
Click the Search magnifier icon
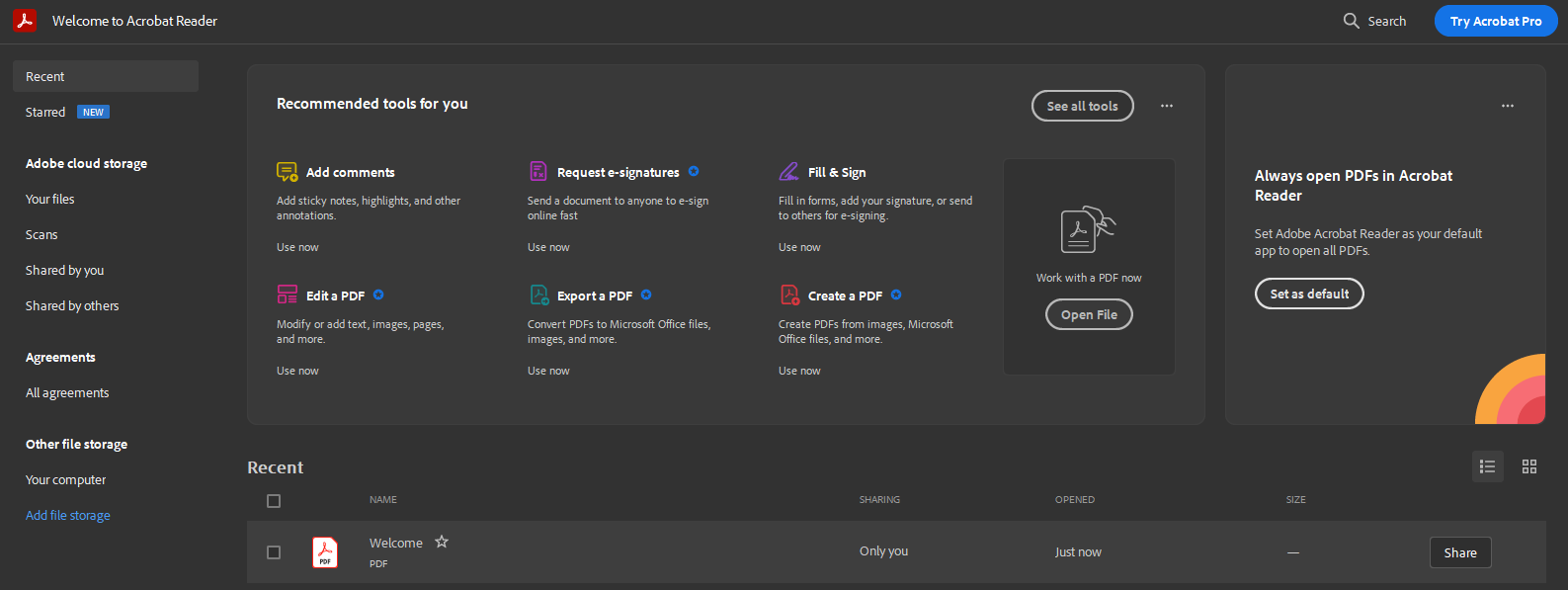pyautogui.click(x=1352, y=21)
